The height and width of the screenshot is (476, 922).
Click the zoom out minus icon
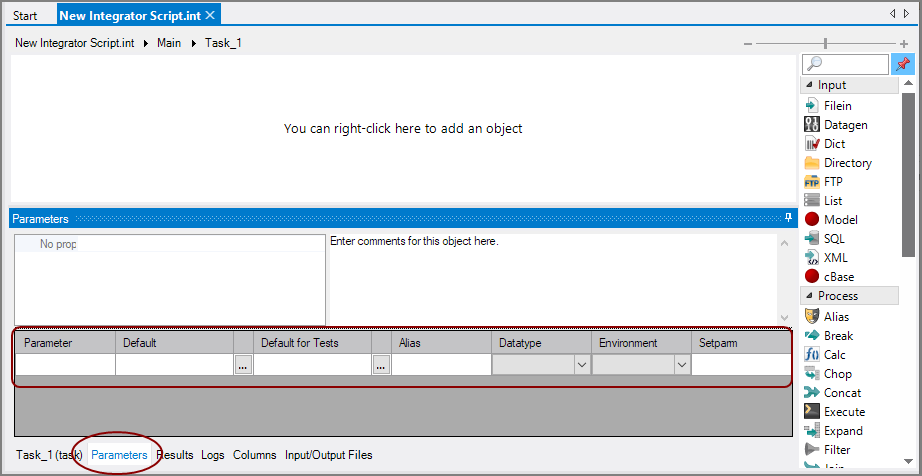tap(748, 44)
